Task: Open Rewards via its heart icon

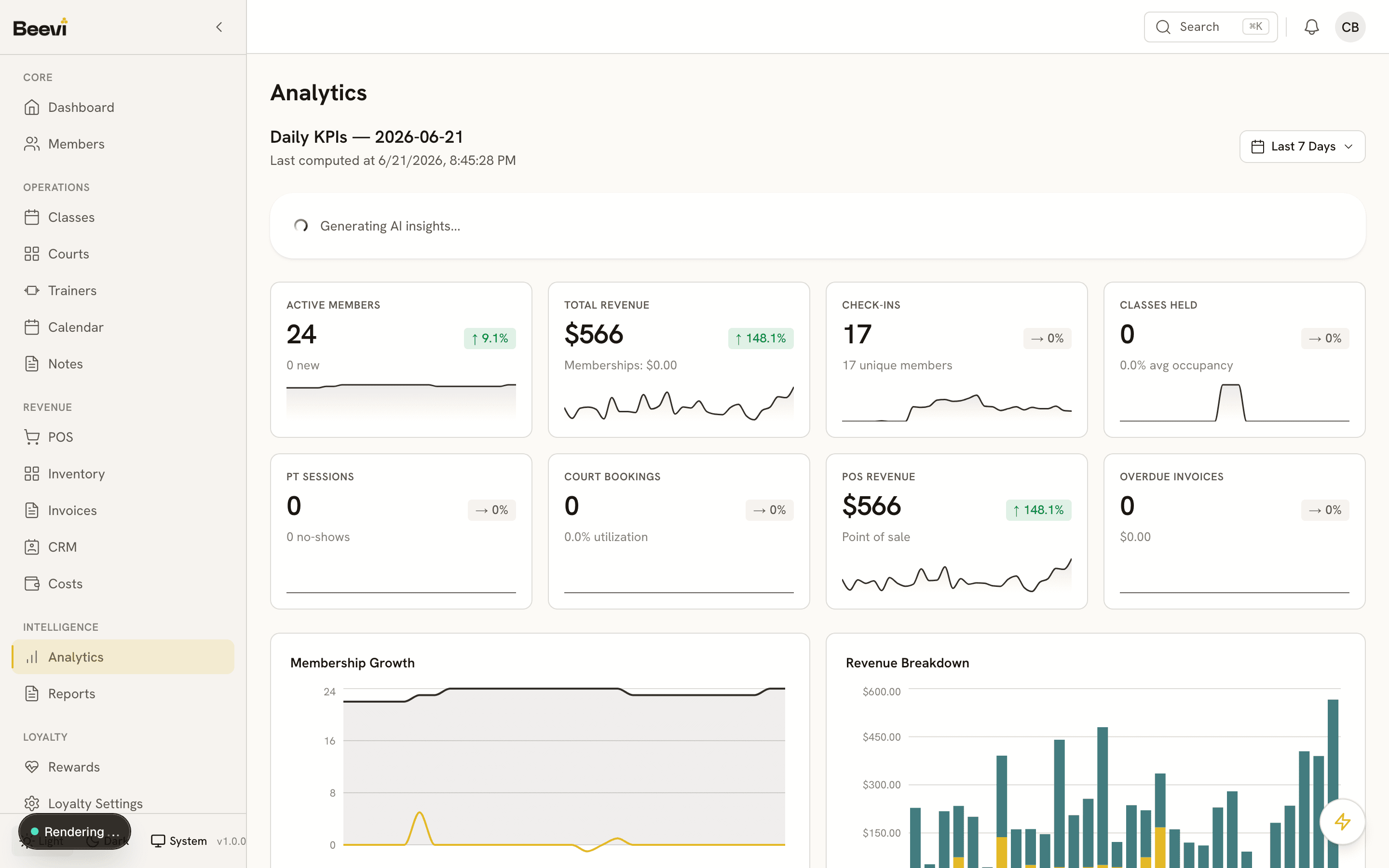Action: [x=31, y=767]
